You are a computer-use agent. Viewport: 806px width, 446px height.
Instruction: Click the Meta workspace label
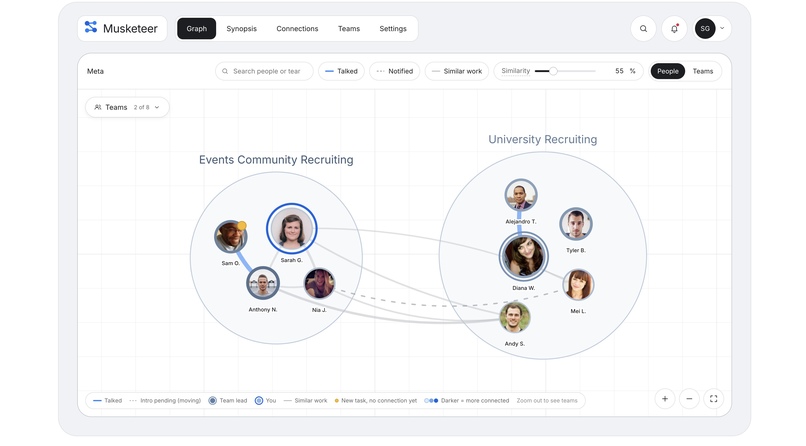95,71
